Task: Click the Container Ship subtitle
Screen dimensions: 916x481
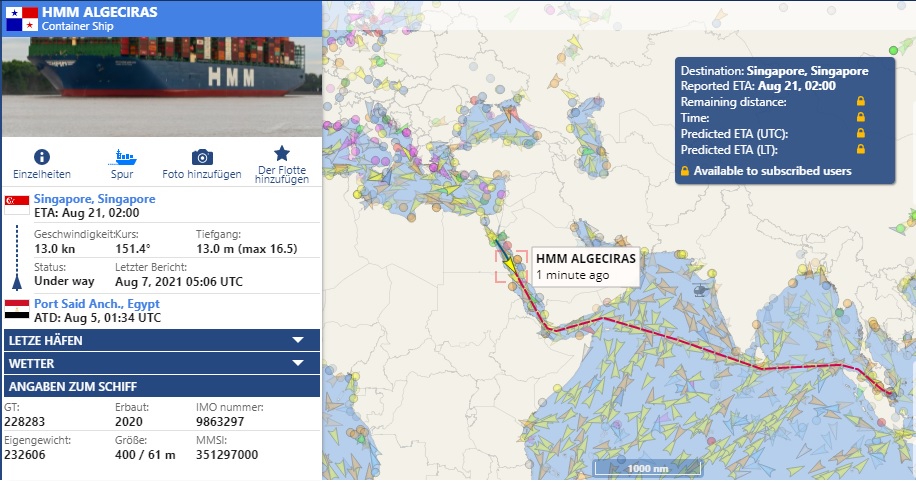Action: (78, 26)
